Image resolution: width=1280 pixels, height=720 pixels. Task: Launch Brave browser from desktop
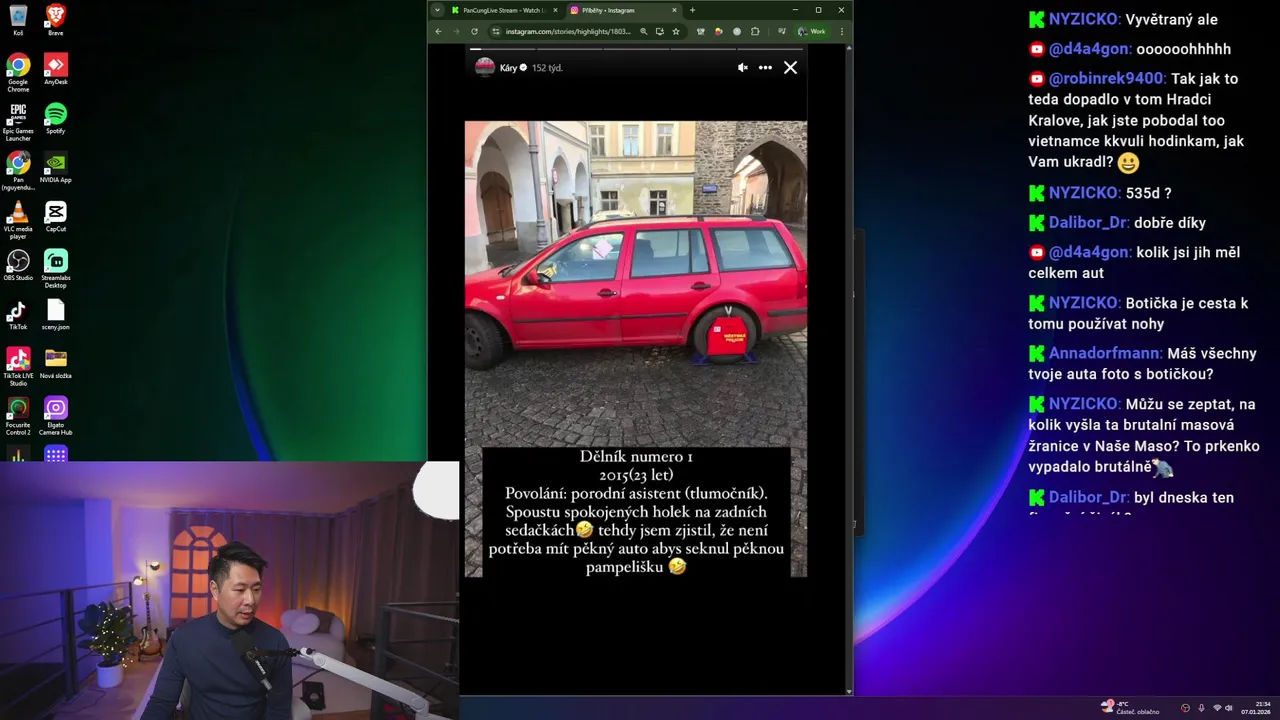coord(56,20)
